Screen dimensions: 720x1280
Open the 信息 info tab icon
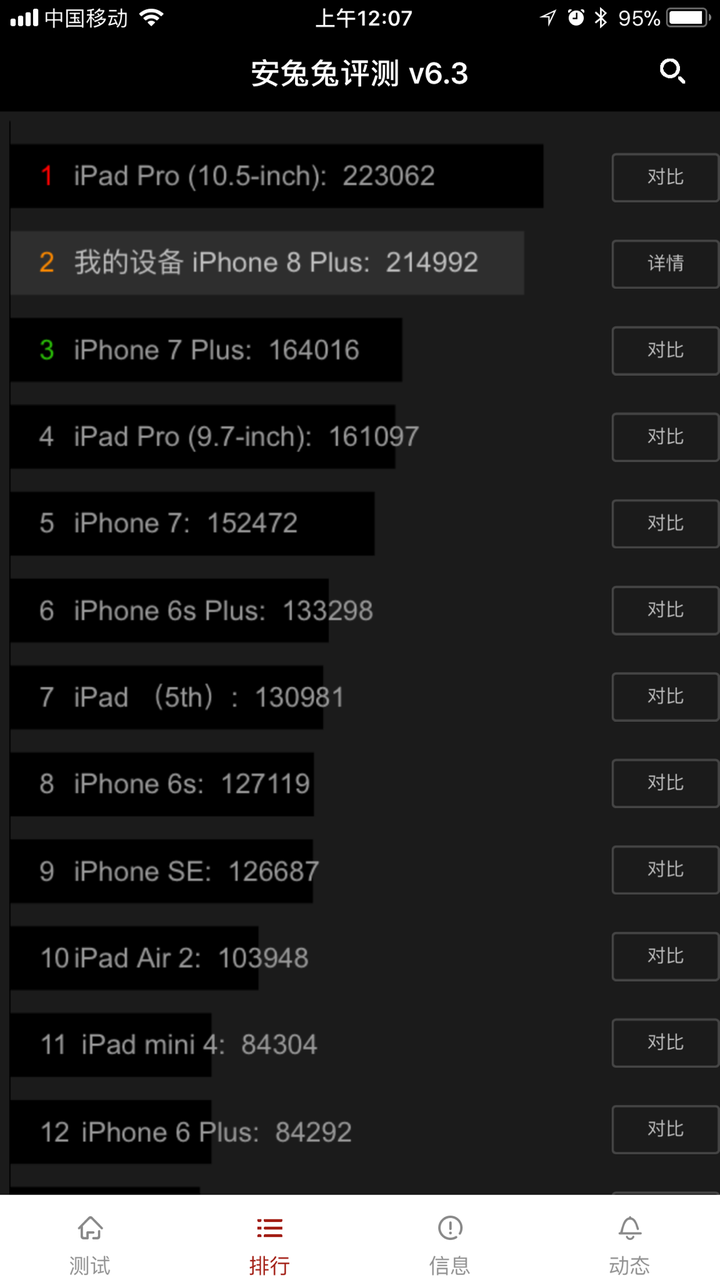(x=449, y=1227)
